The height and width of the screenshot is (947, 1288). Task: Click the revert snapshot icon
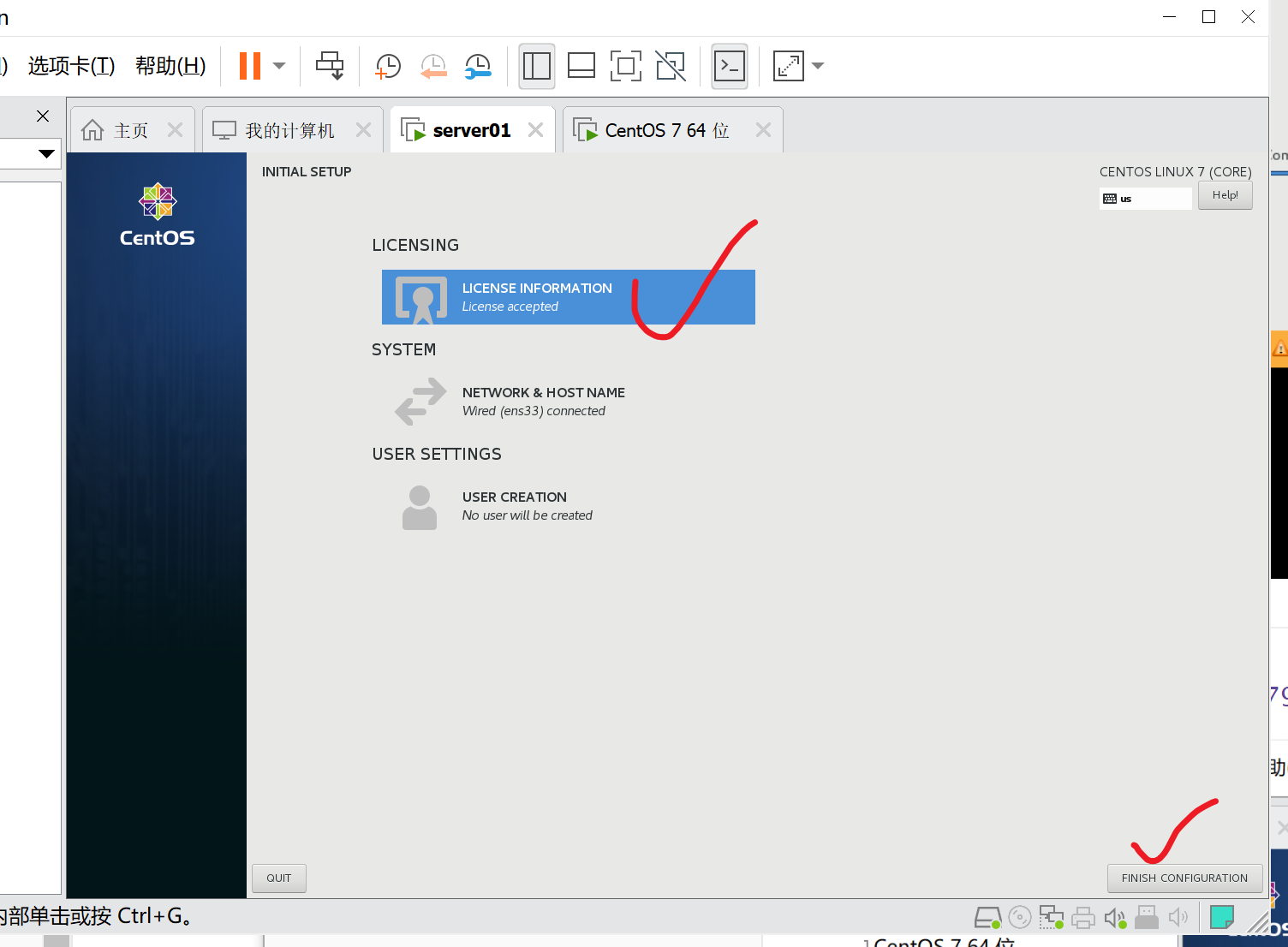(433, 66)
